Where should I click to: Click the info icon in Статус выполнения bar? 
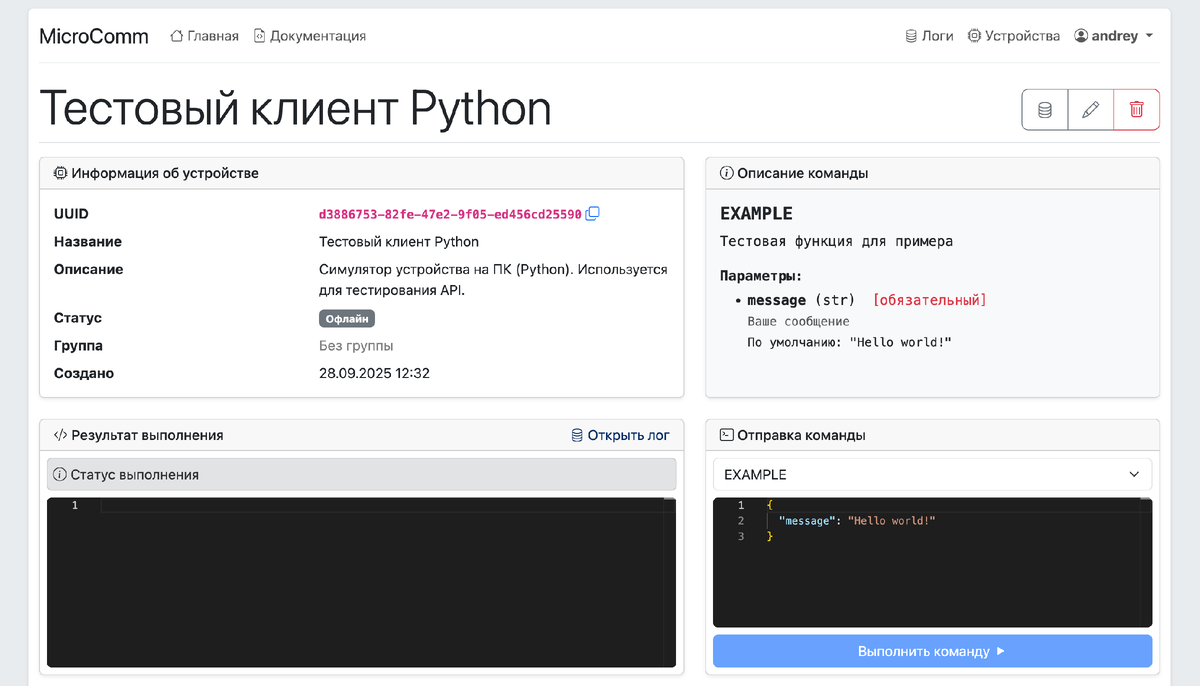point(62,474)
